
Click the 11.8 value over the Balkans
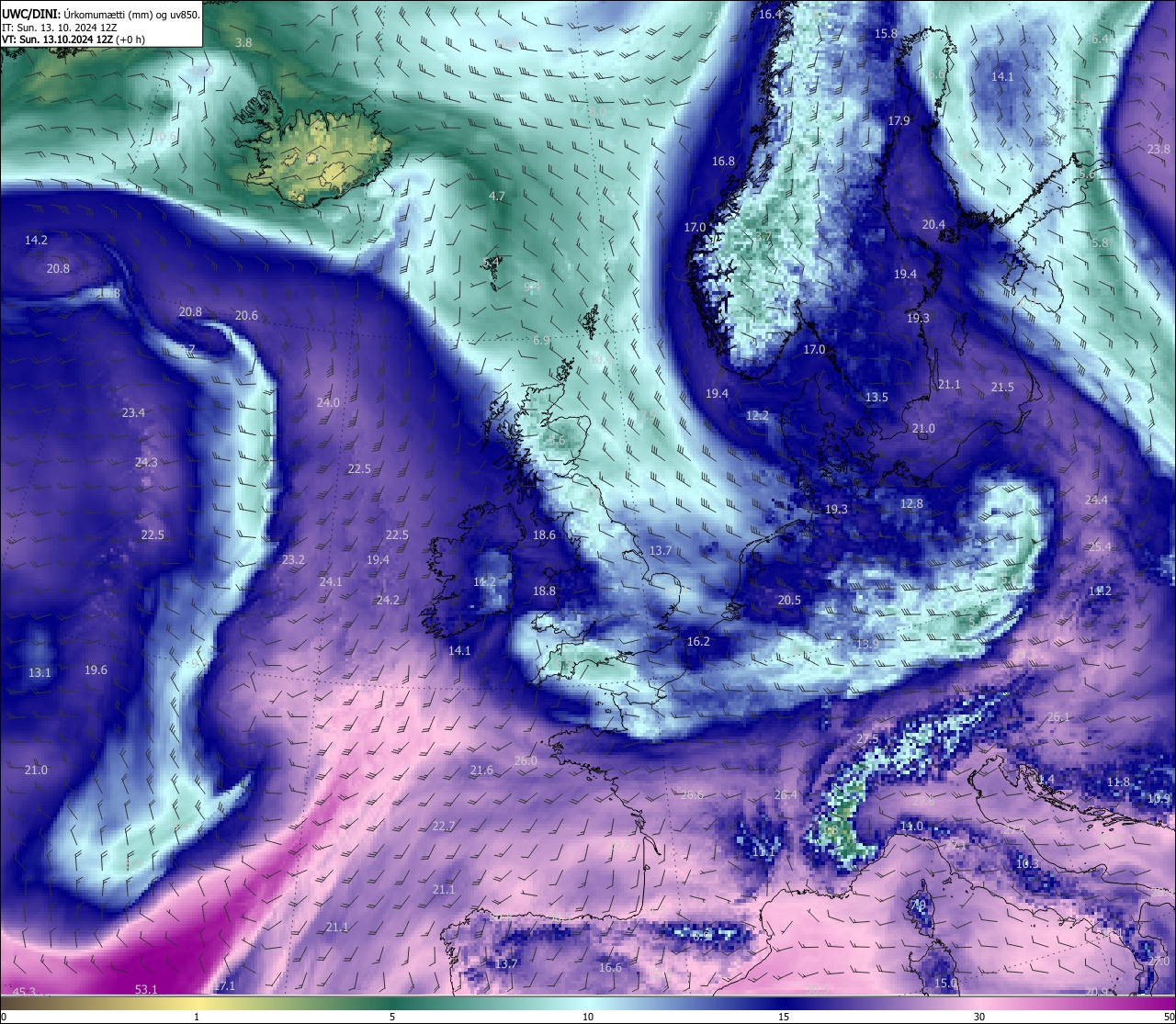coord(1118,782)
